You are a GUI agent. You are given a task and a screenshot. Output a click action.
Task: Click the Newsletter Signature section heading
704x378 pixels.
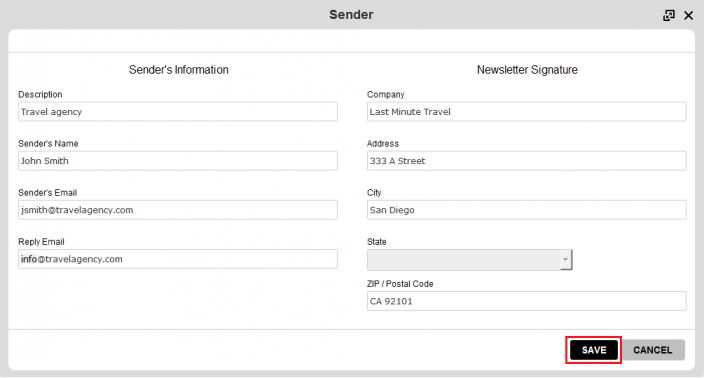click(x=527, y=70)
